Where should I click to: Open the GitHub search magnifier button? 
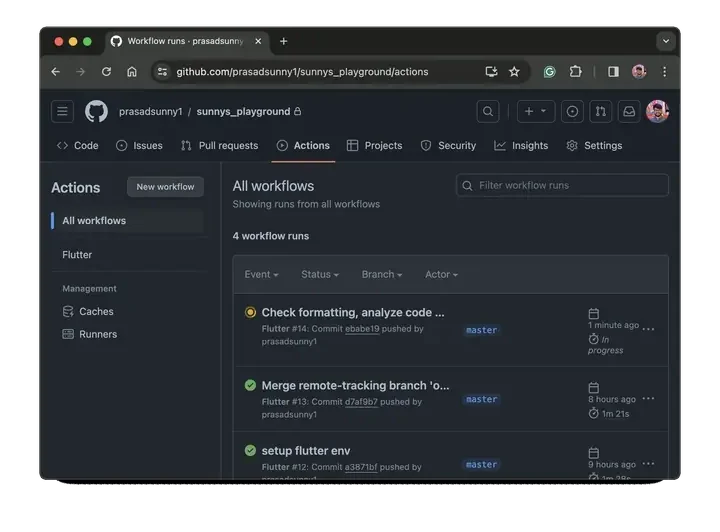[488, 112]
